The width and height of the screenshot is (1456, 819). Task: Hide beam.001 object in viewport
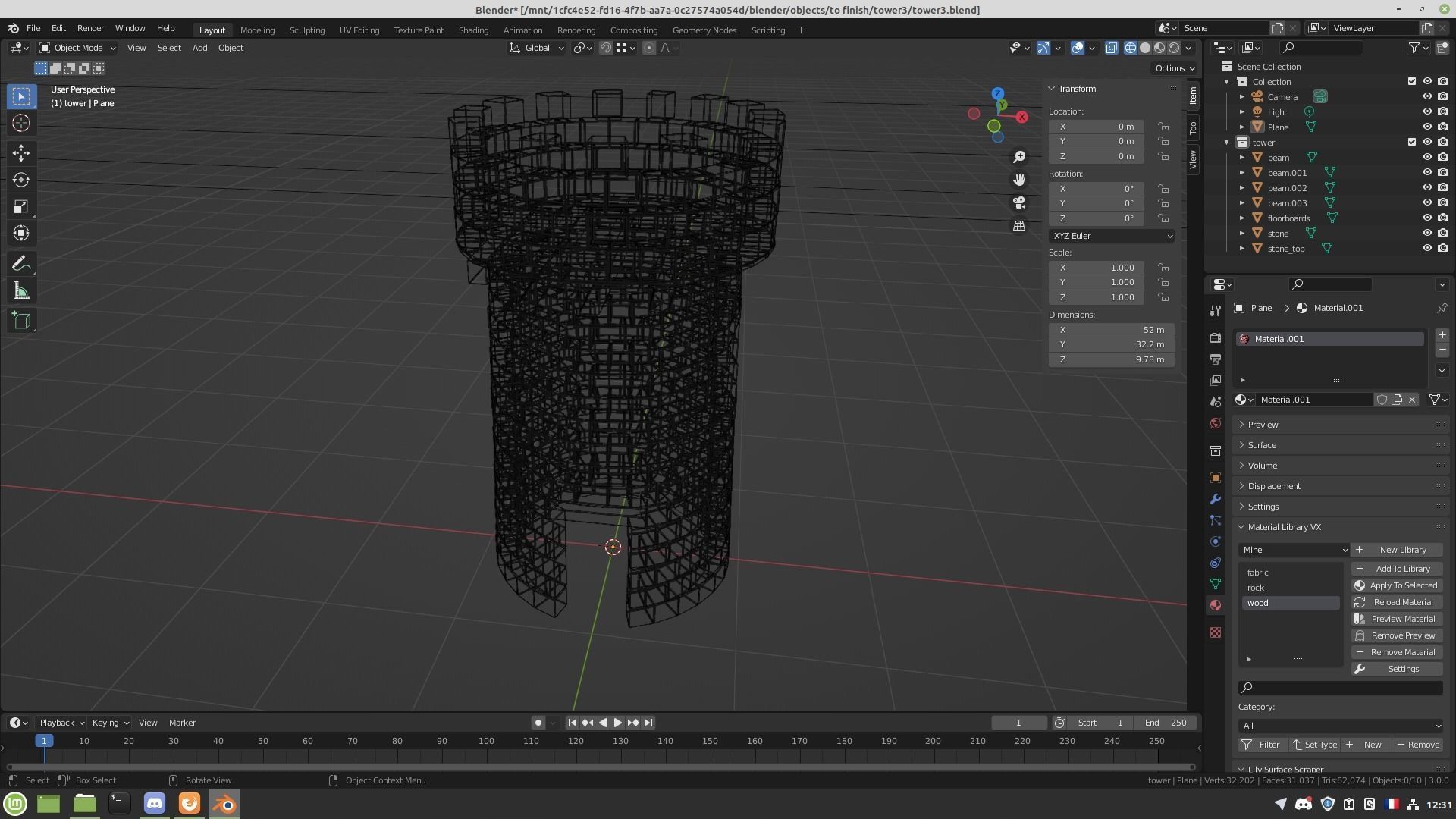[x=1426, y=173]
